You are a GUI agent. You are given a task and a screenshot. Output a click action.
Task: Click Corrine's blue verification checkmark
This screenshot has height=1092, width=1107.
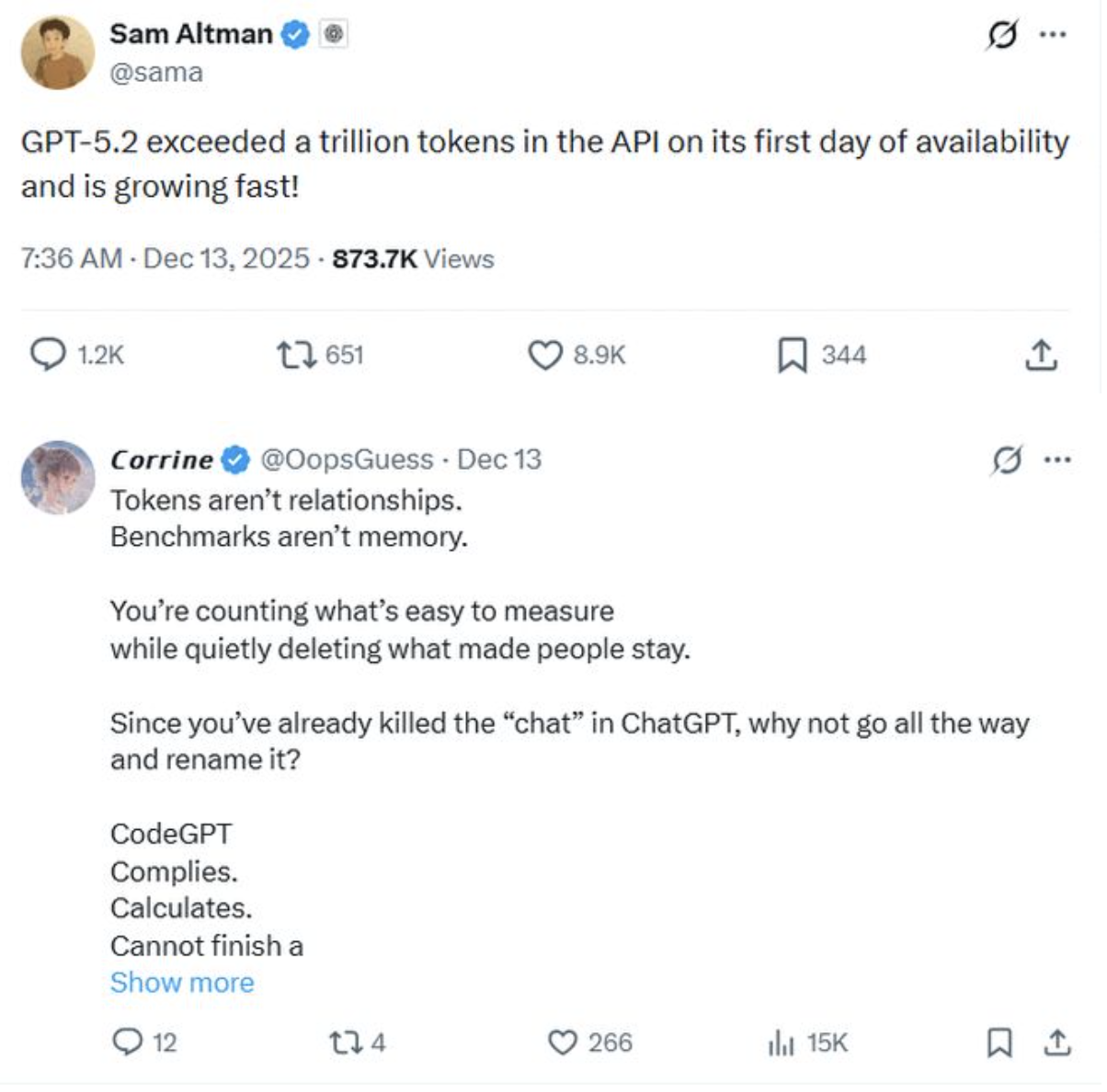click(x=234, y=461)
